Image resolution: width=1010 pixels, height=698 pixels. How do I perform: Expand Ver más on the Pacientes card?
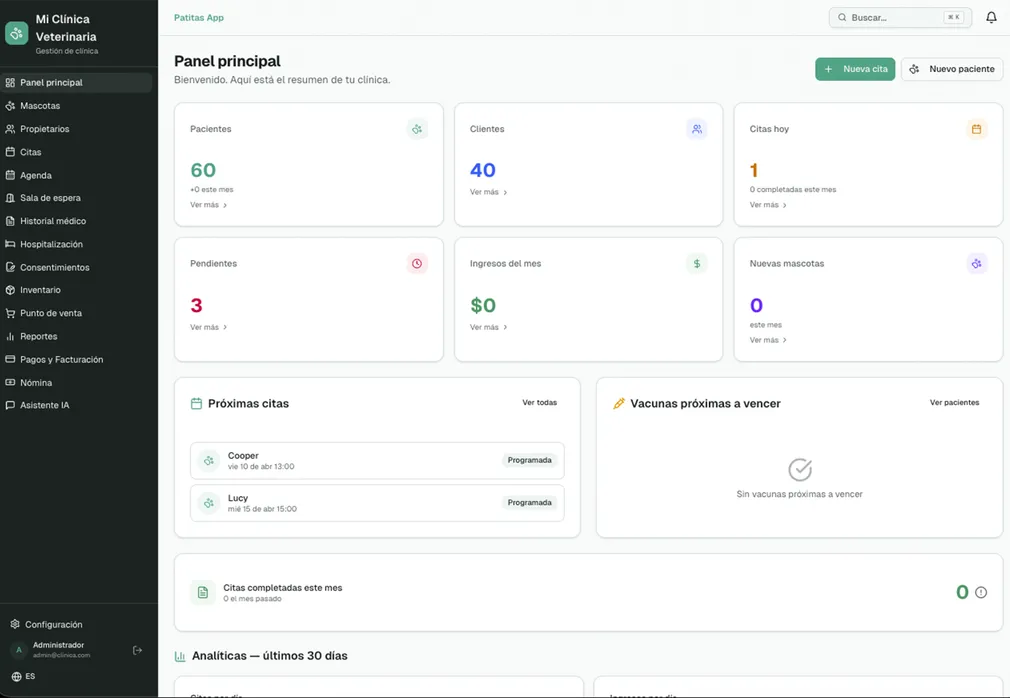click(x=206, y=204)
